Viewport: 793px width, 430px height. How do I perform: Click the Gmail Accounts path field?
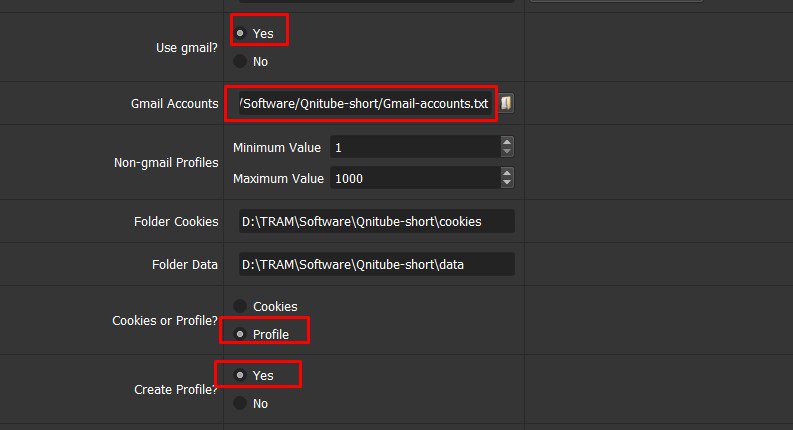coord(365,103)
